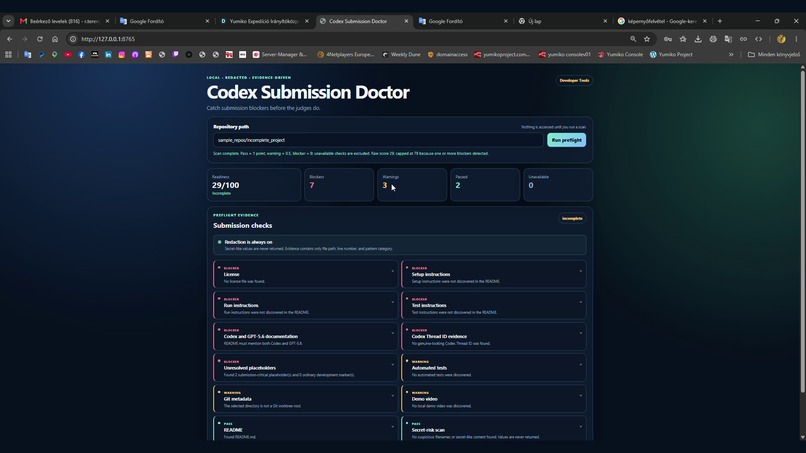Image resolution: width=806 pixels, height=453 pixels.
Task: Click the Blockers count 7
Action: click(312, 185)
